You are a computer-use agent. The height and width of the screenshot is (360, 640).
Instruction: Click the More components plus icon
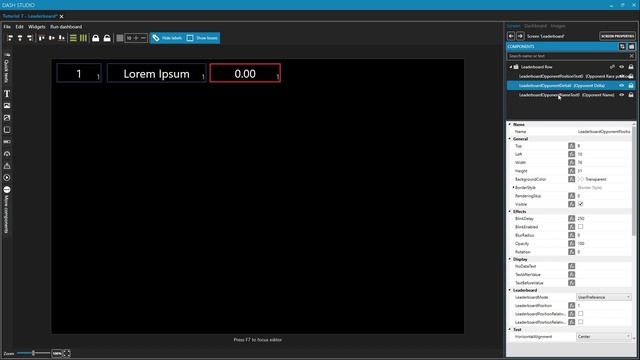(7, 190)
